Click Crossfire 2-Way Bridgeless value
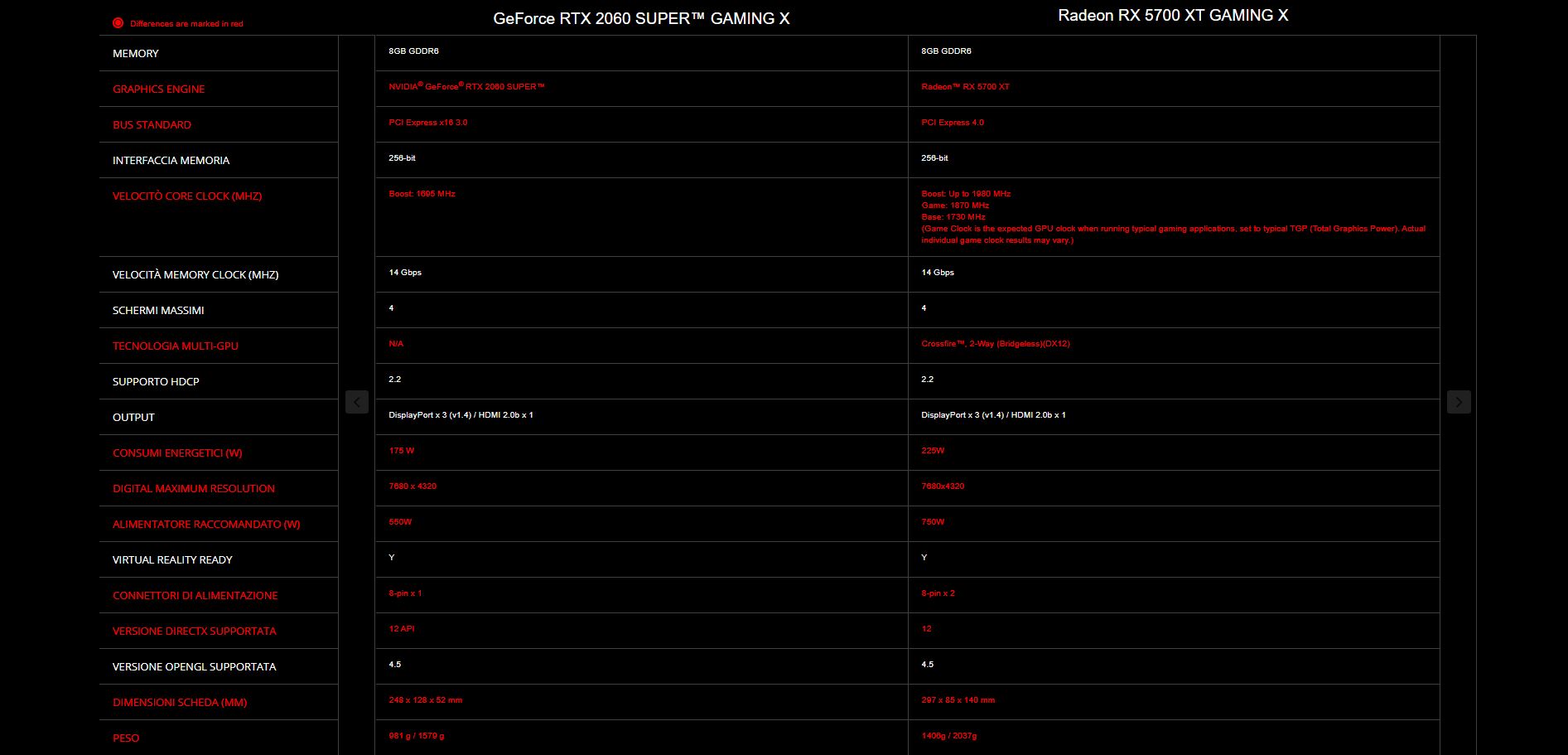The image size is (1568, 755). click(x=996, y=343)
